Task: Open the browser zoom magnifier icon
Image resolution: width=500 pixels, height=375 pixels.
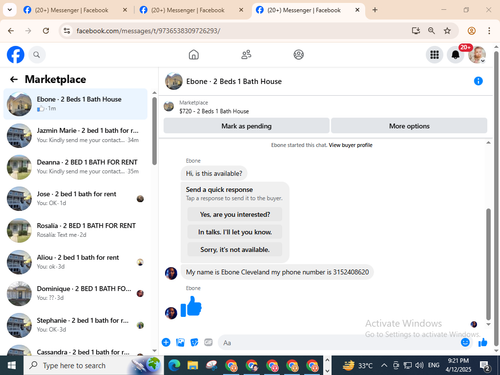Action: [431, 31]
